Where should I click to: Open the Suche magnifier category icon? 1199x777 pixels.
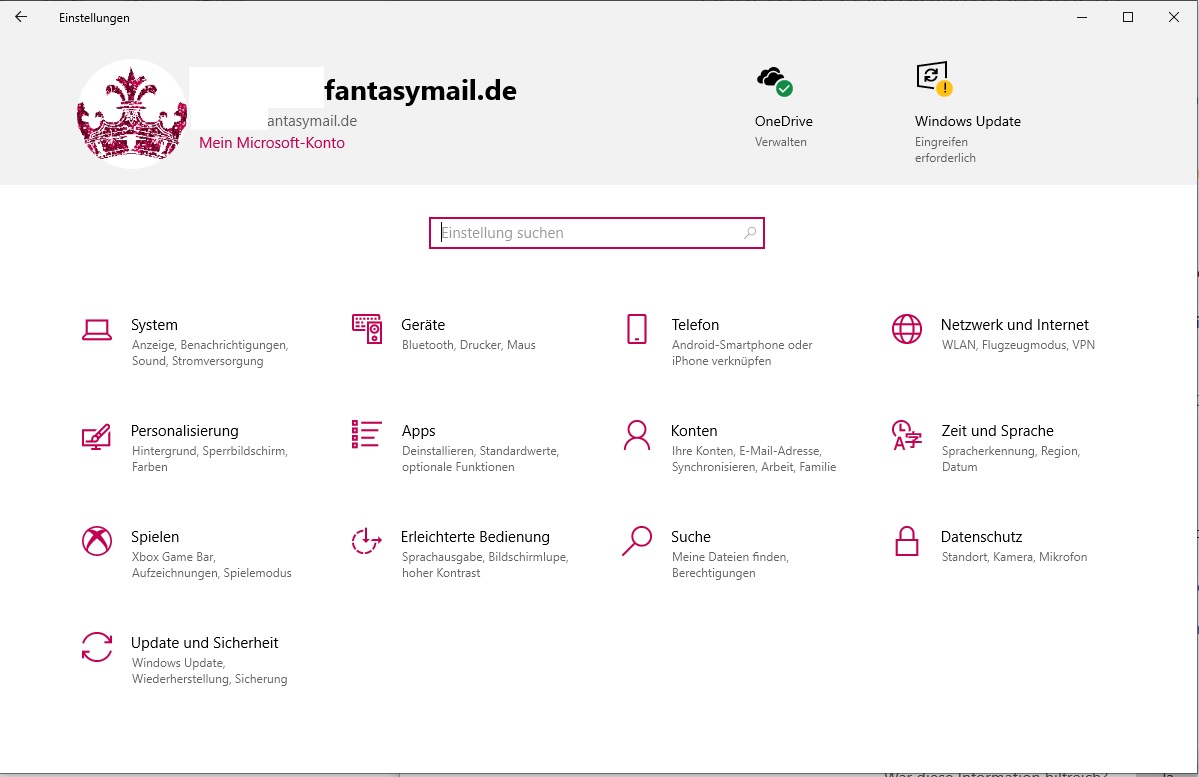coord(637,541)
